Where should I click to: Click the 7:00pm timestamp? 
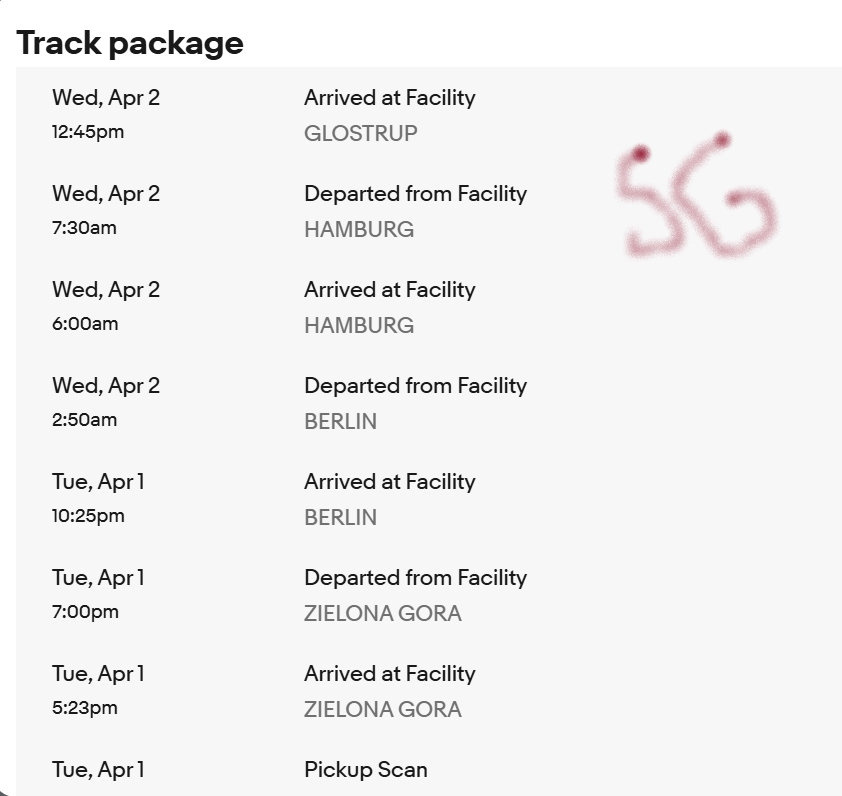(85, 612)
